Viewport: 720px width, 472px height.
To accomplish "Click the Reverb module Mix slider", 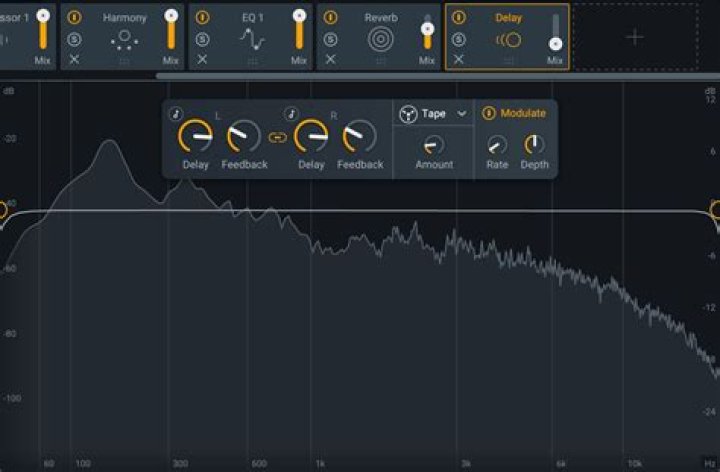I will [427, 33].
